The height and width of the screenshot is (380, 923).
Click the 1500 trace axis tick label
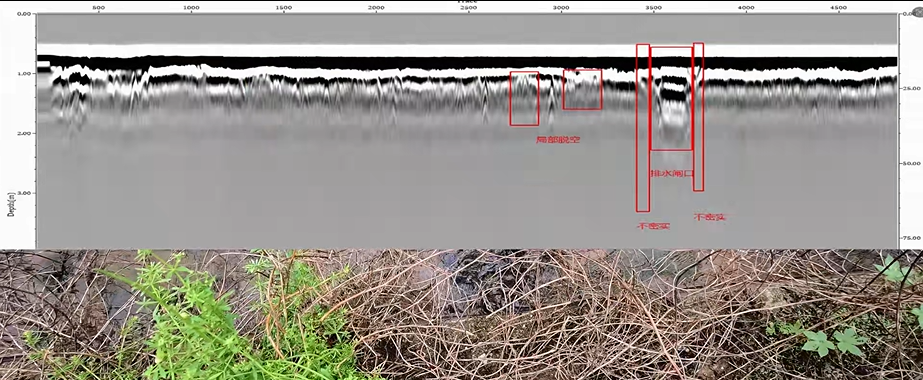[283, 8]
